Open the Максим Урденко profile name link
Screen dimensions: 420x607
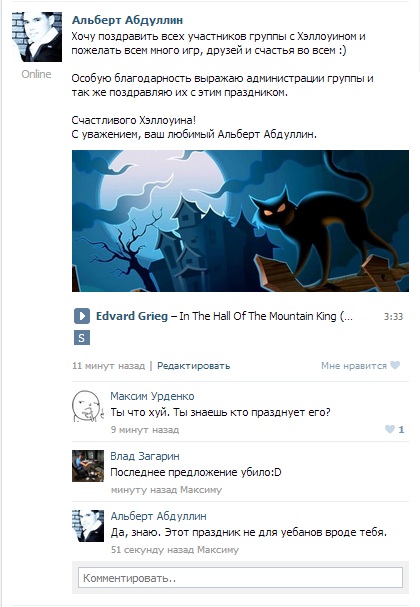pos(153,396)
